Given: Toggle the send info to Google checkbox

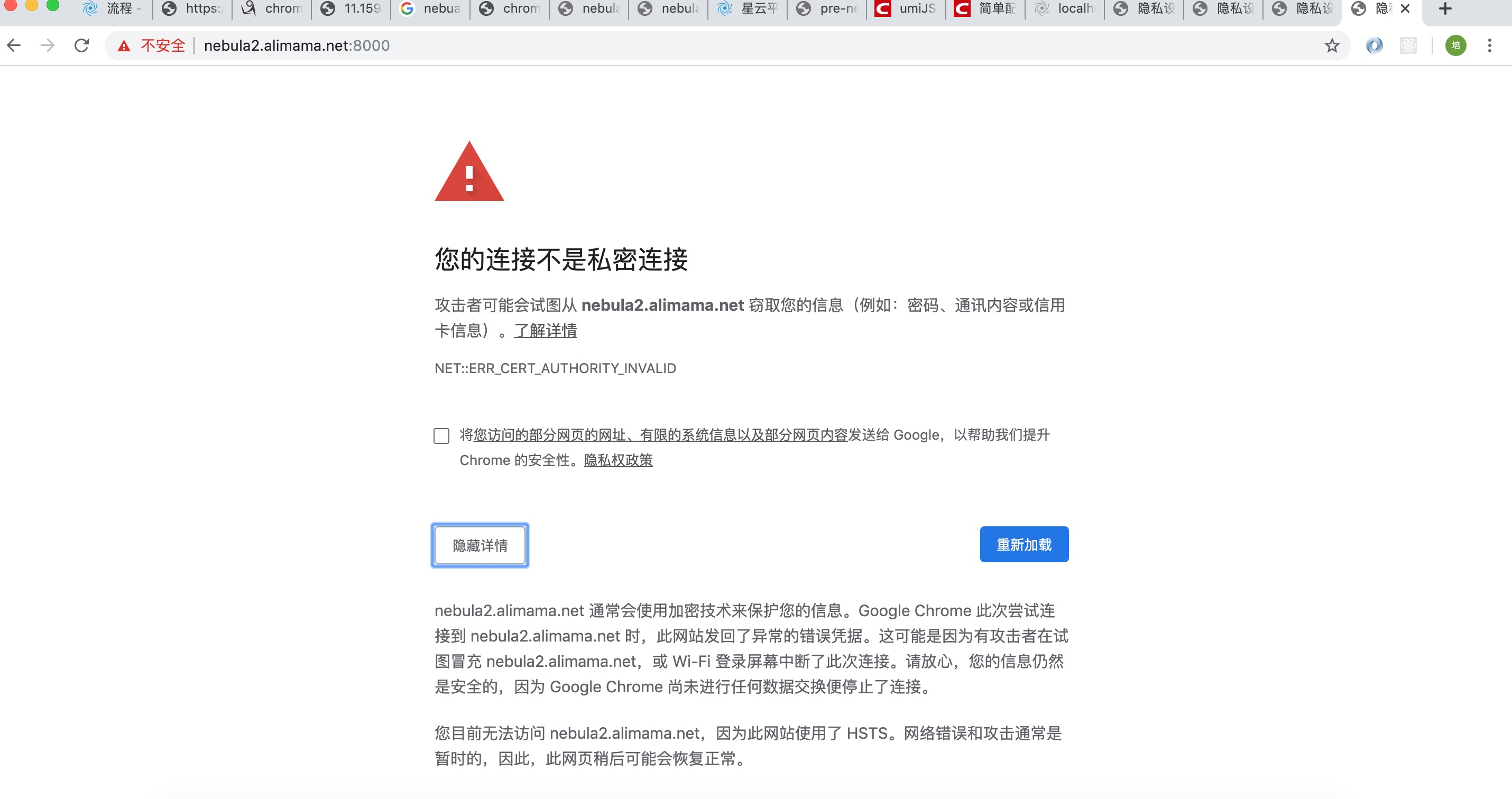Looking at the screenshot, I should [441, 435].
